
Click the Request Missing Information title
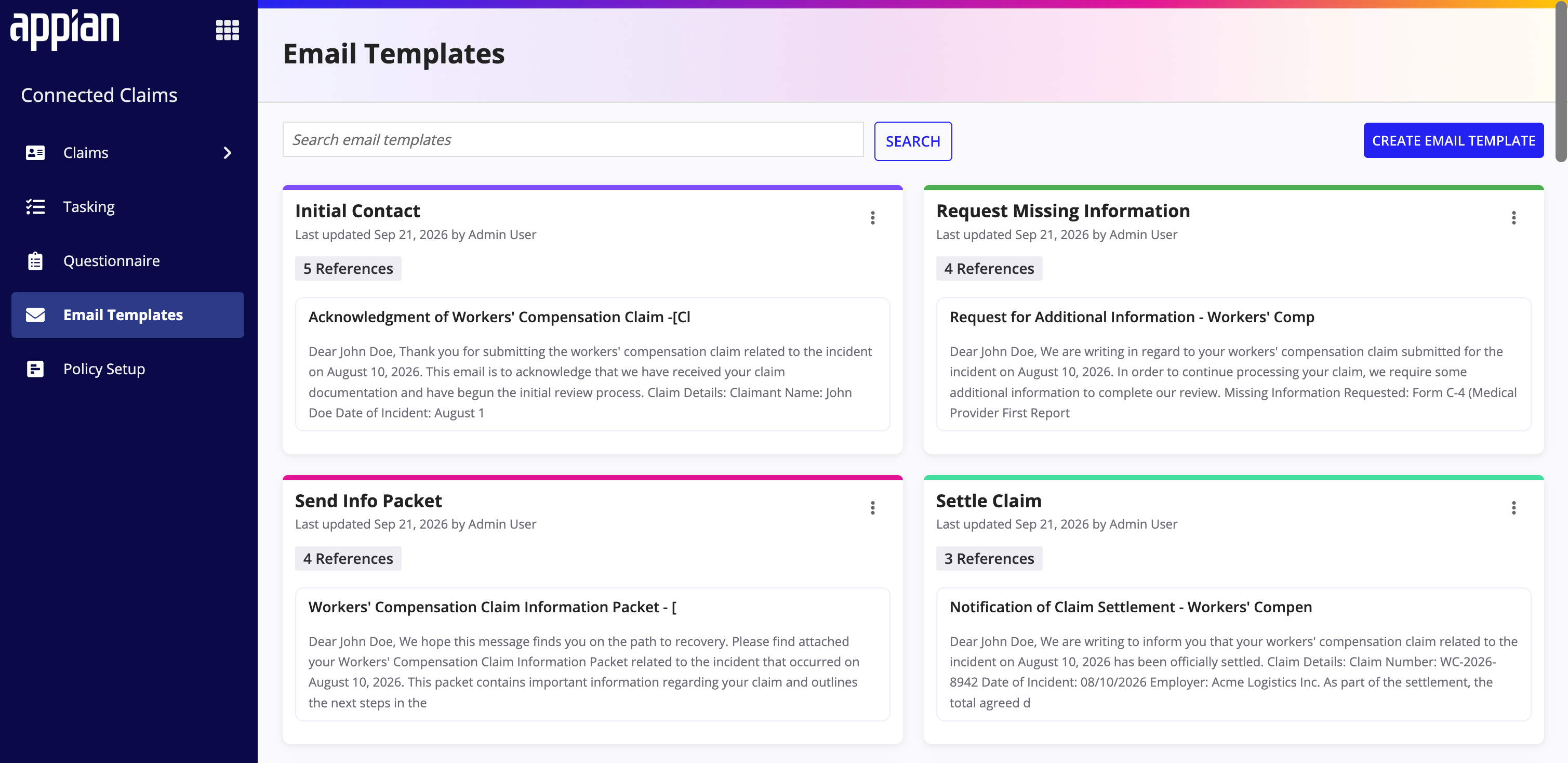[x=1063, y=211]
